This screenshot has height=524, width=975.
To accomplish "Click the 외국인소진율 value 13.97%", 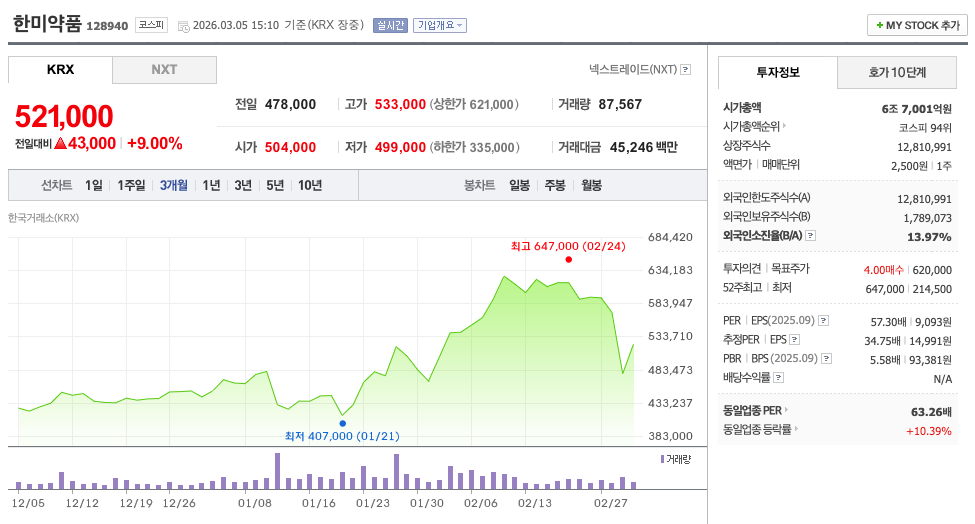I will click(929, 237).
